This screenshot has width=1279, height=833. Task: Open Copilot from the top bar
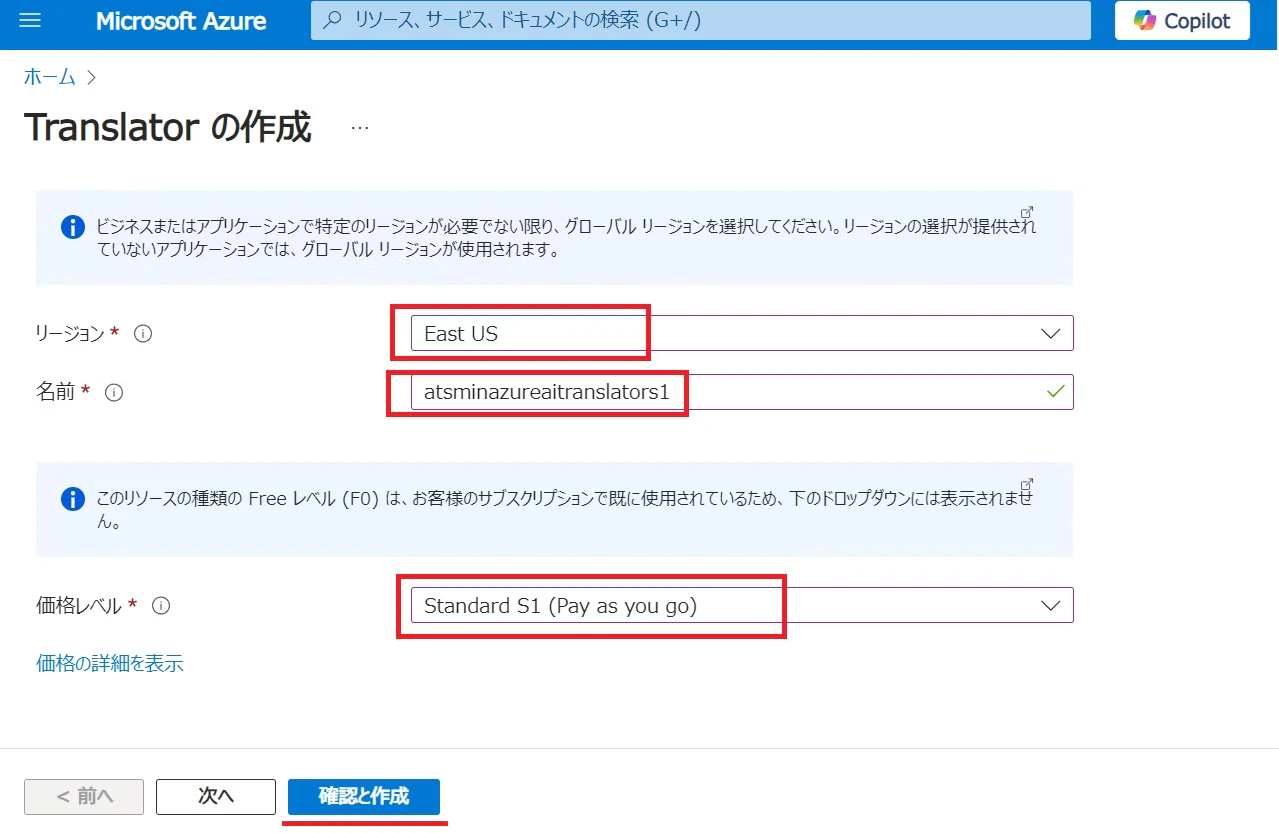pyautogui.click(x=1182, y=21)
